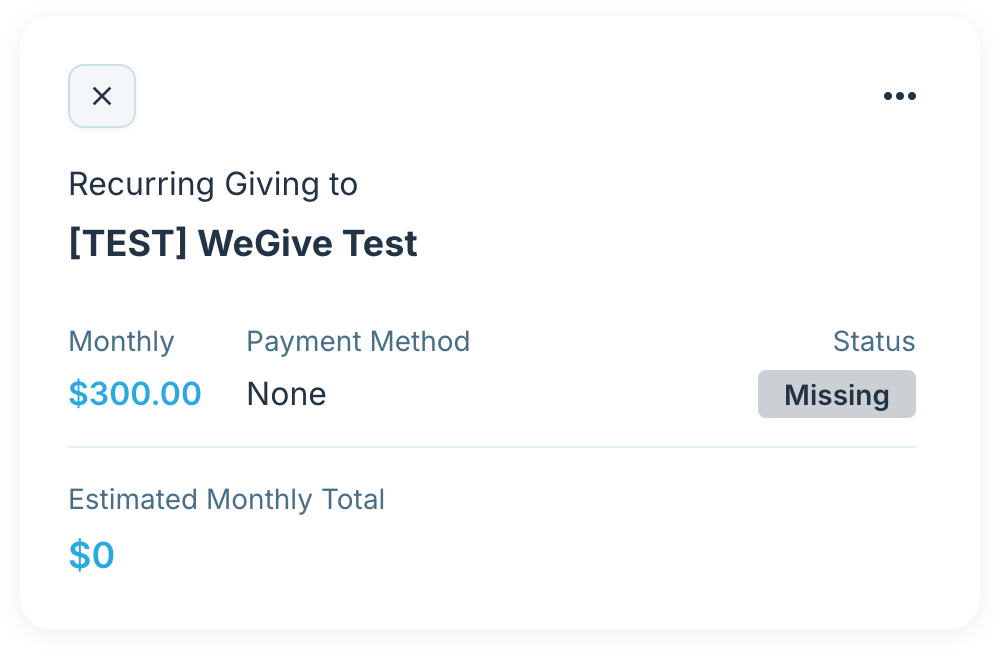The image size is (1000, 654).
Task: Click the None payment method value
Action: [286, 394]
